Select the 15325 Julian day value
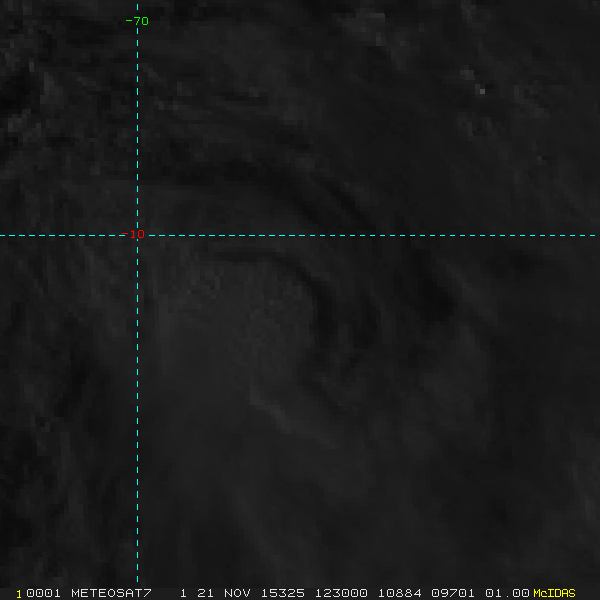This screenshot has height=600, width=600. tap(283, 593)
